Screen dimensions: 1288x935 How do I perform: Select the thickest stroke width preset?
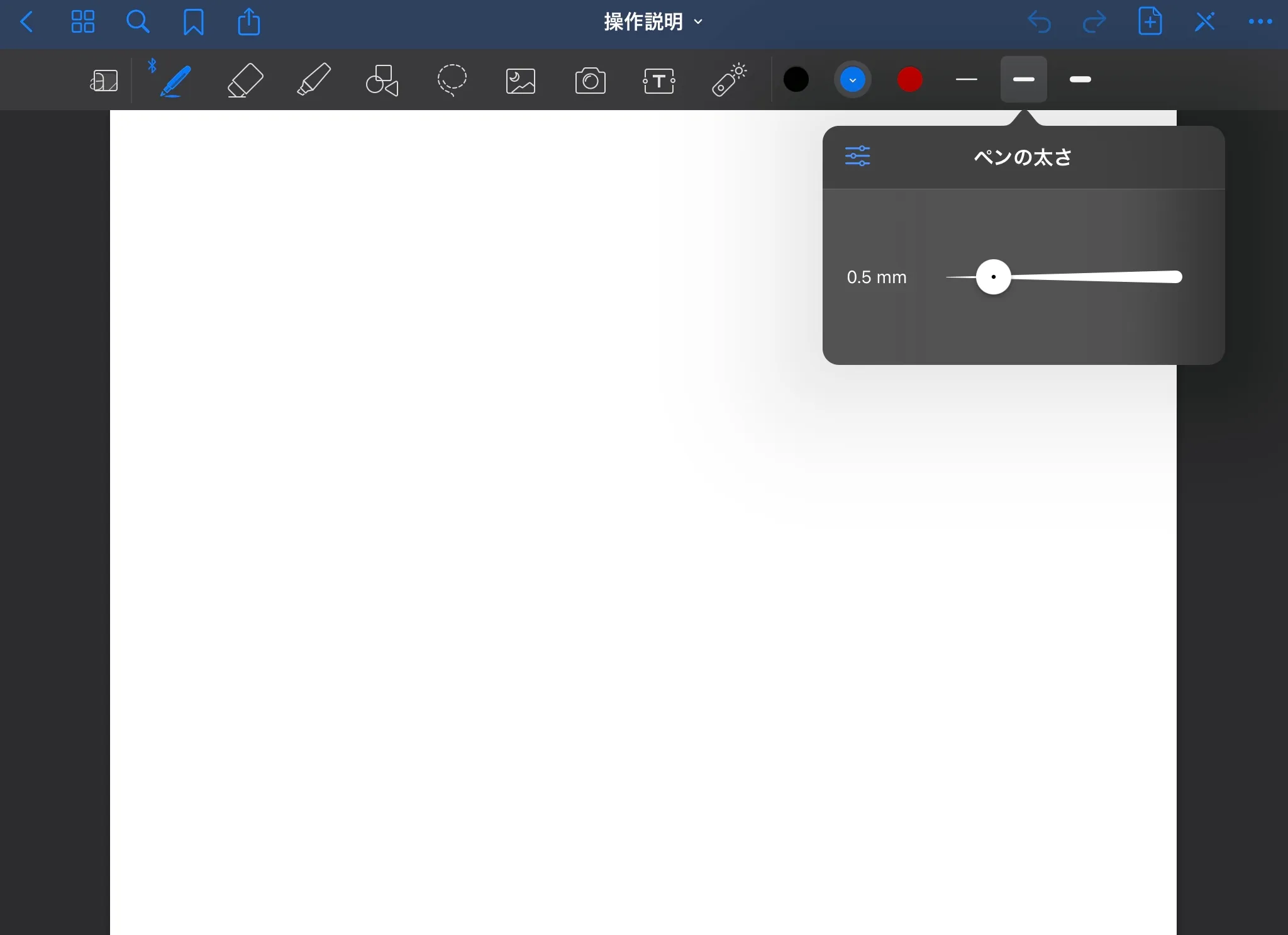tap(1080, 79)
